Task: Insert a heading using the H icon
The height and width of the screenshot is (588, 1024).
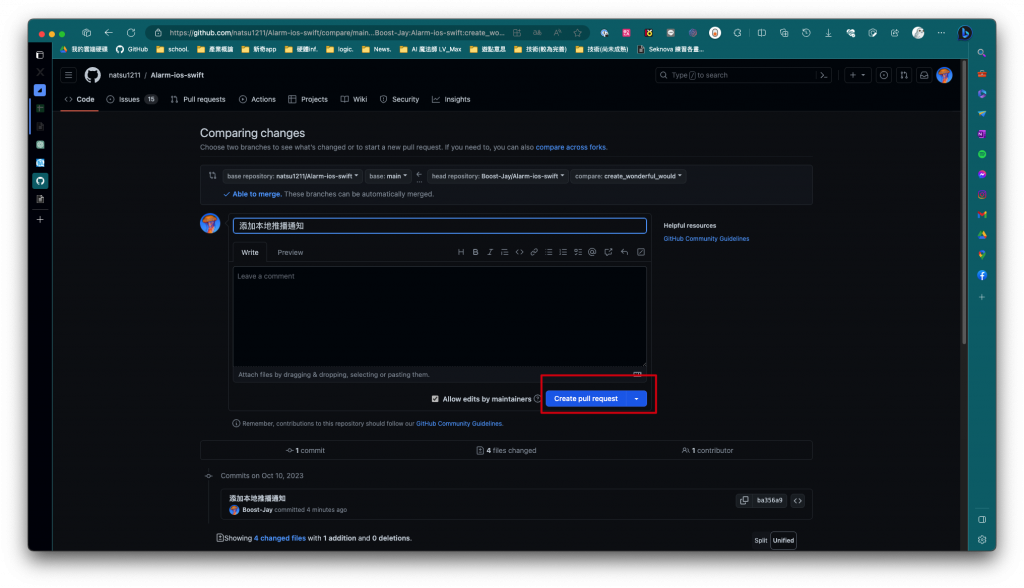Action: pos(461,252)
